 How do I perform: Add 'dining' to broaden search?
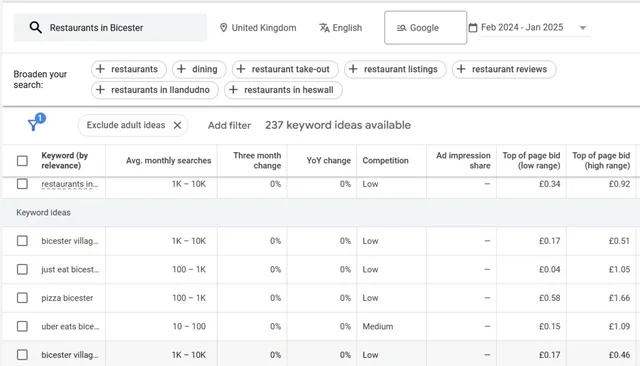(199, 69)
